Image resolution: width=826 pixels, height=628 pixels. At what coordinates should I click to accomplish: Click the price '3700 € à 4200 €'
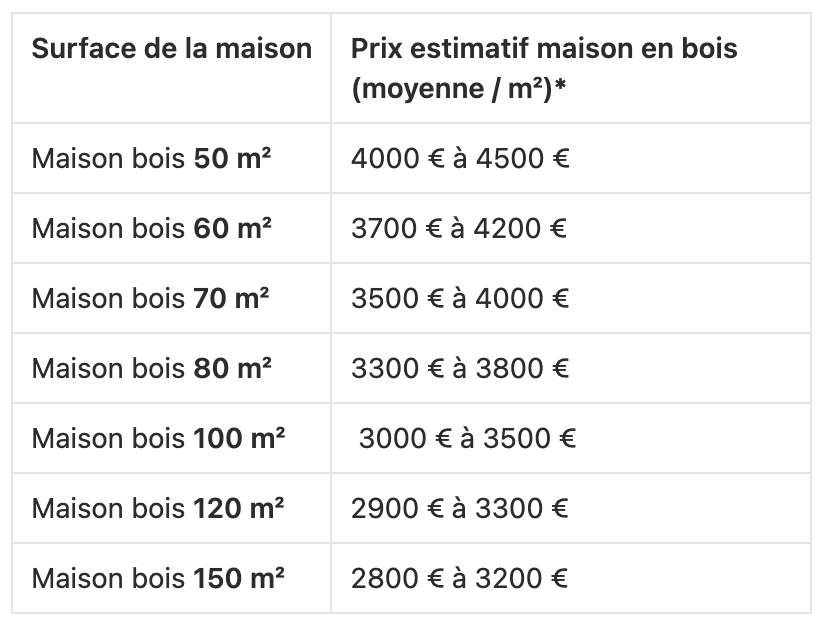click(459, 229)
